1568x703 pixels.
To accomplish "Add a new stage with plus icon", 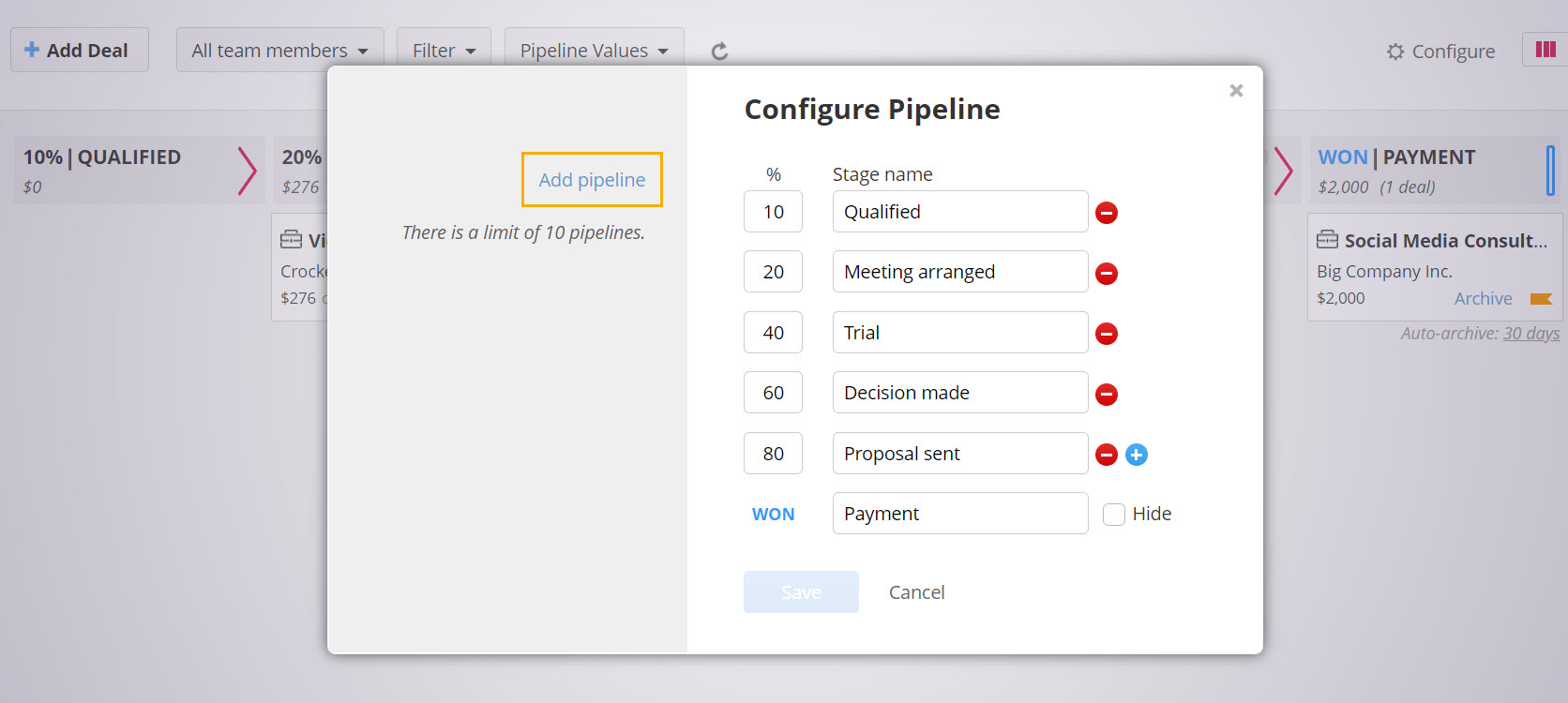I will pyautogui.click(x=1137, y=455).
